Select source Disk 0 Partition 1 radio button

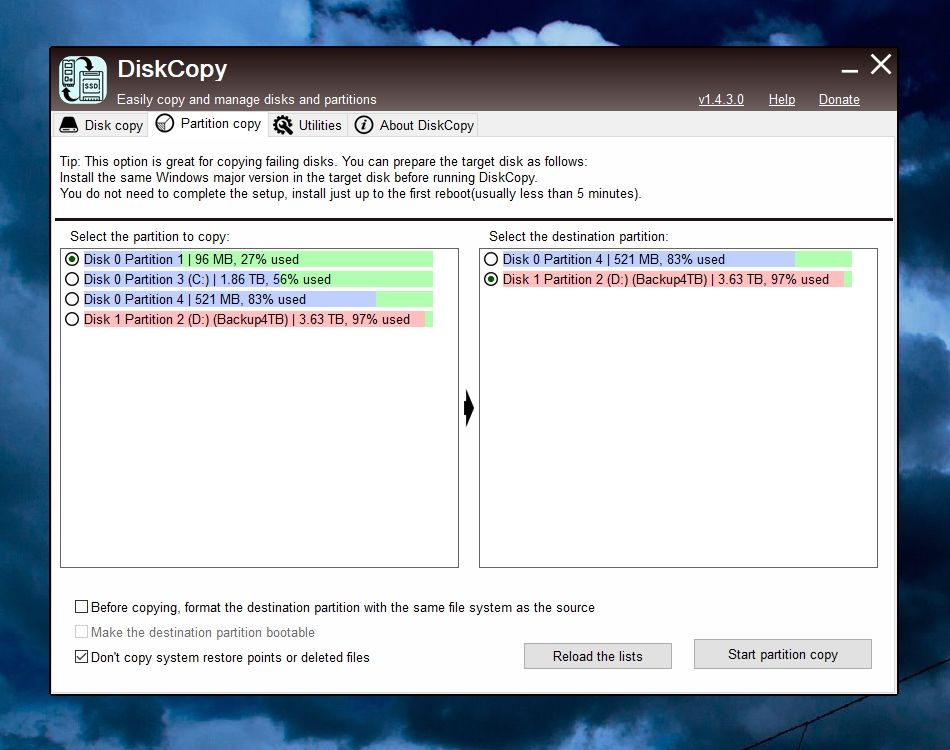[x=72, y=259]
